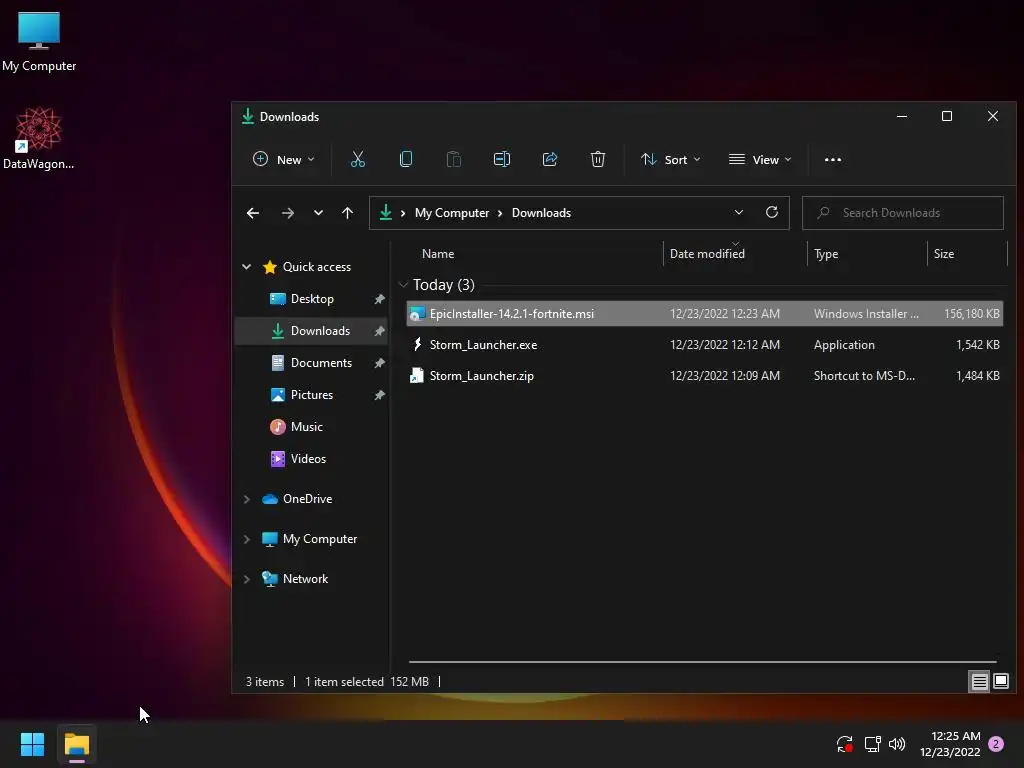The image size is (1024, 768).
Task: Expand the OneDrive tree node
Action: pyautogui.click(x=247, y=499)
